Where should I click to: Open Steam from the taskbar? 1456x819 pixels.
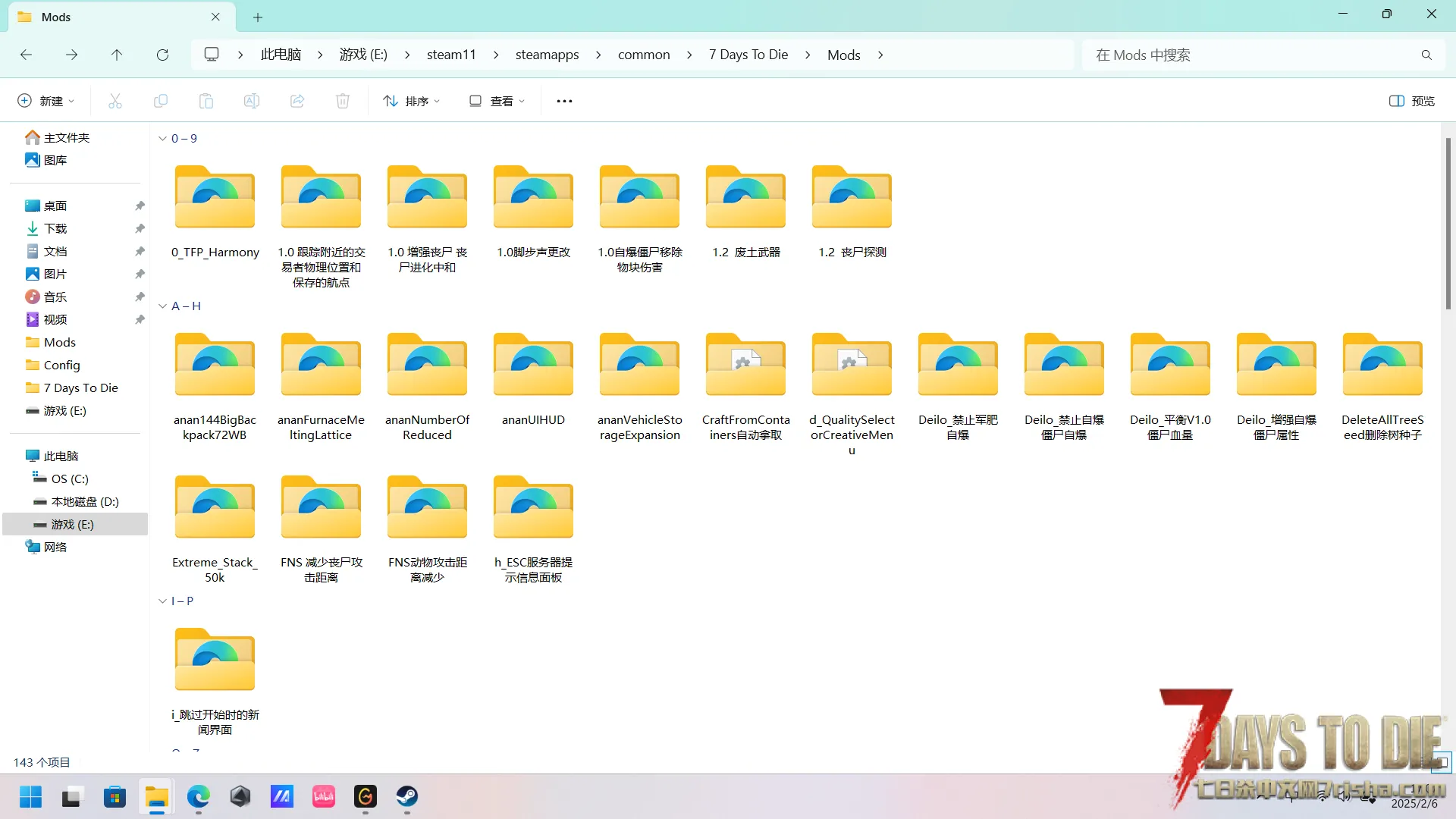coord(407,796)
